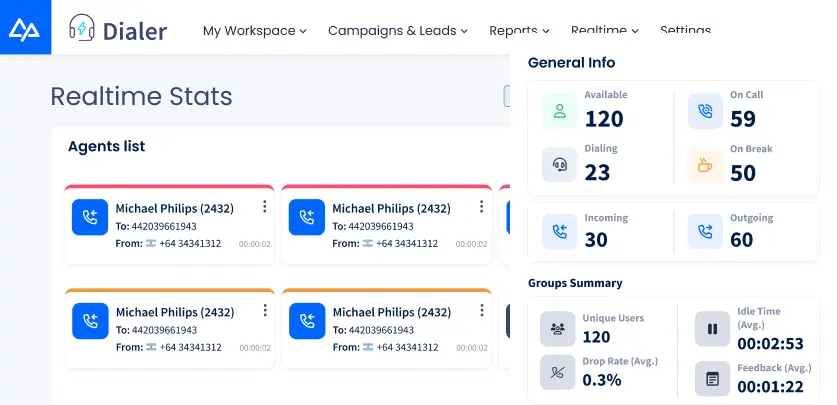The width and height of the screenshot is (837, 405).
Task: Click the green Available agents icon
Action: tap(559, 111)
